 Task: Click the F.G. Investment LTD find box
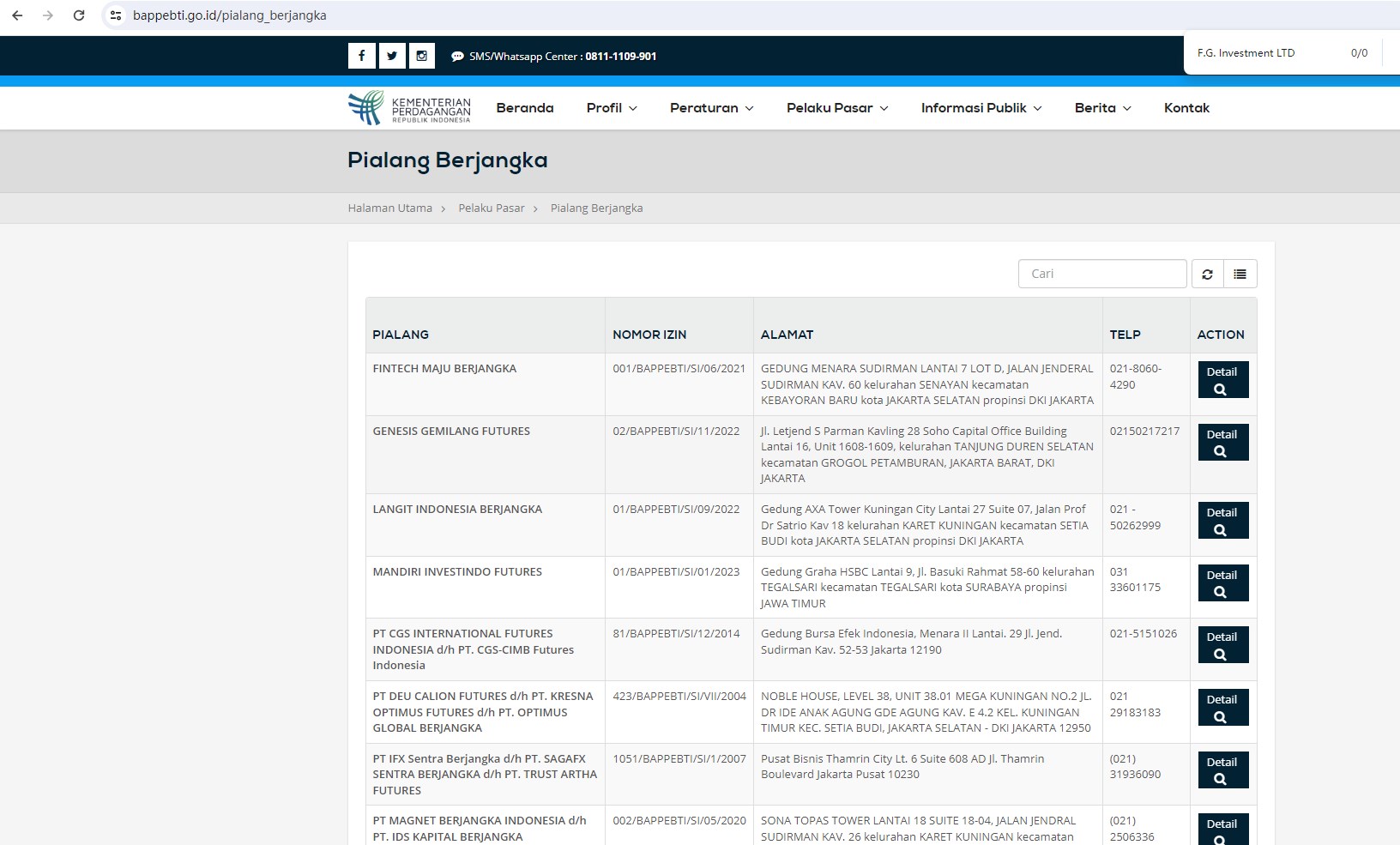click(x=1246, y=53)
